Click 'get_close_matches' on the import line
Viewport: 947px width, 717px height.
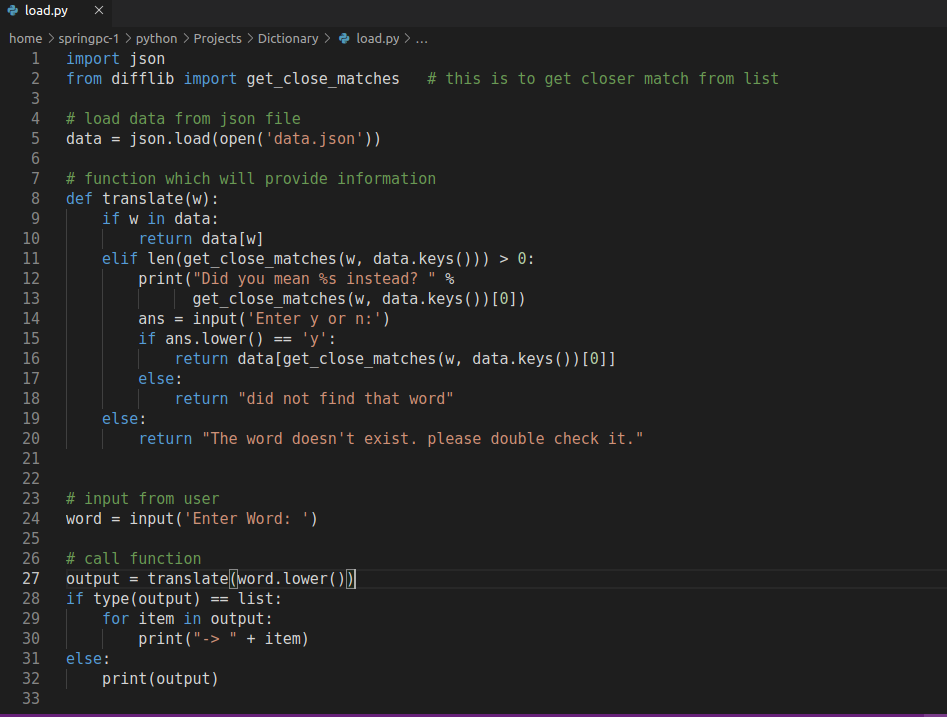pyautogui.click(x=323, y=79)
